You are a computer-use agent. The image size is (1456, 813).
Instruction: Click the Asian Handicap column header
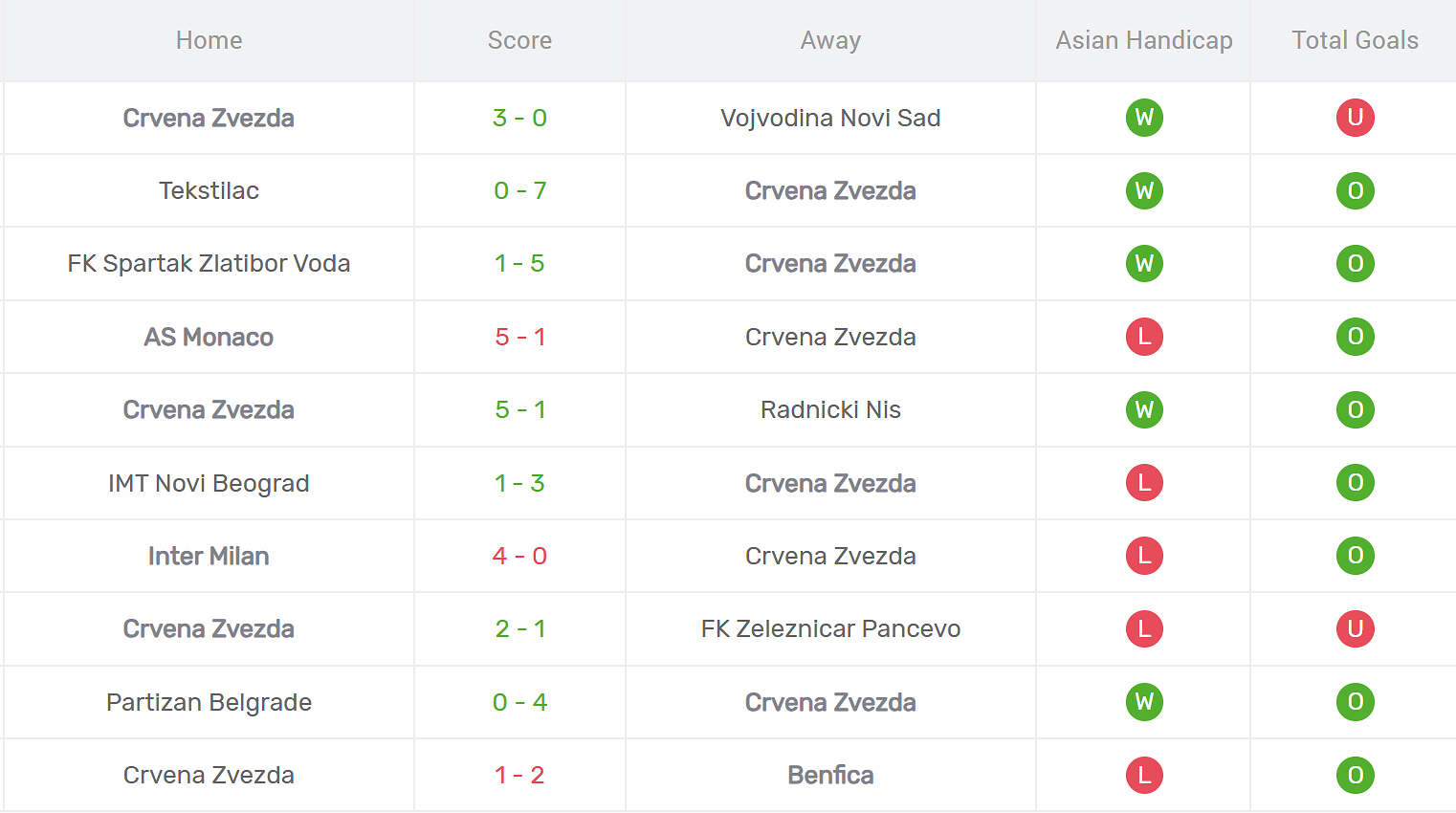point(1144,40)
